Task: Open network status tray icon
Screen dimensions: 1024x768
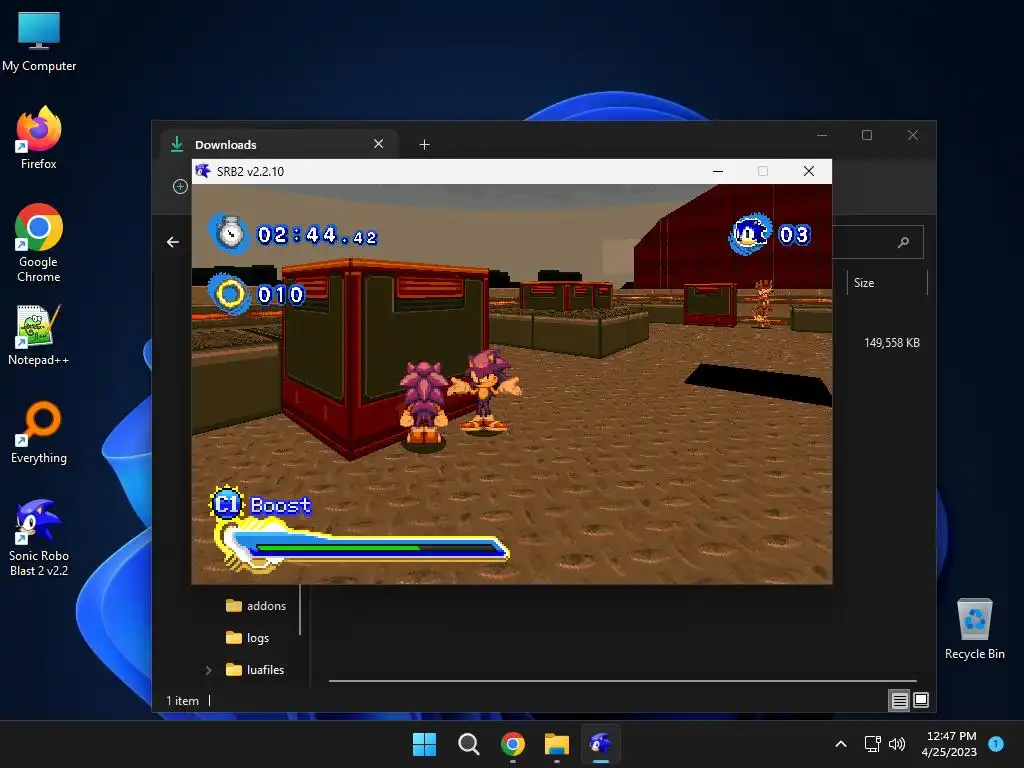Action: pyautogui.click(x=872, y=744)
